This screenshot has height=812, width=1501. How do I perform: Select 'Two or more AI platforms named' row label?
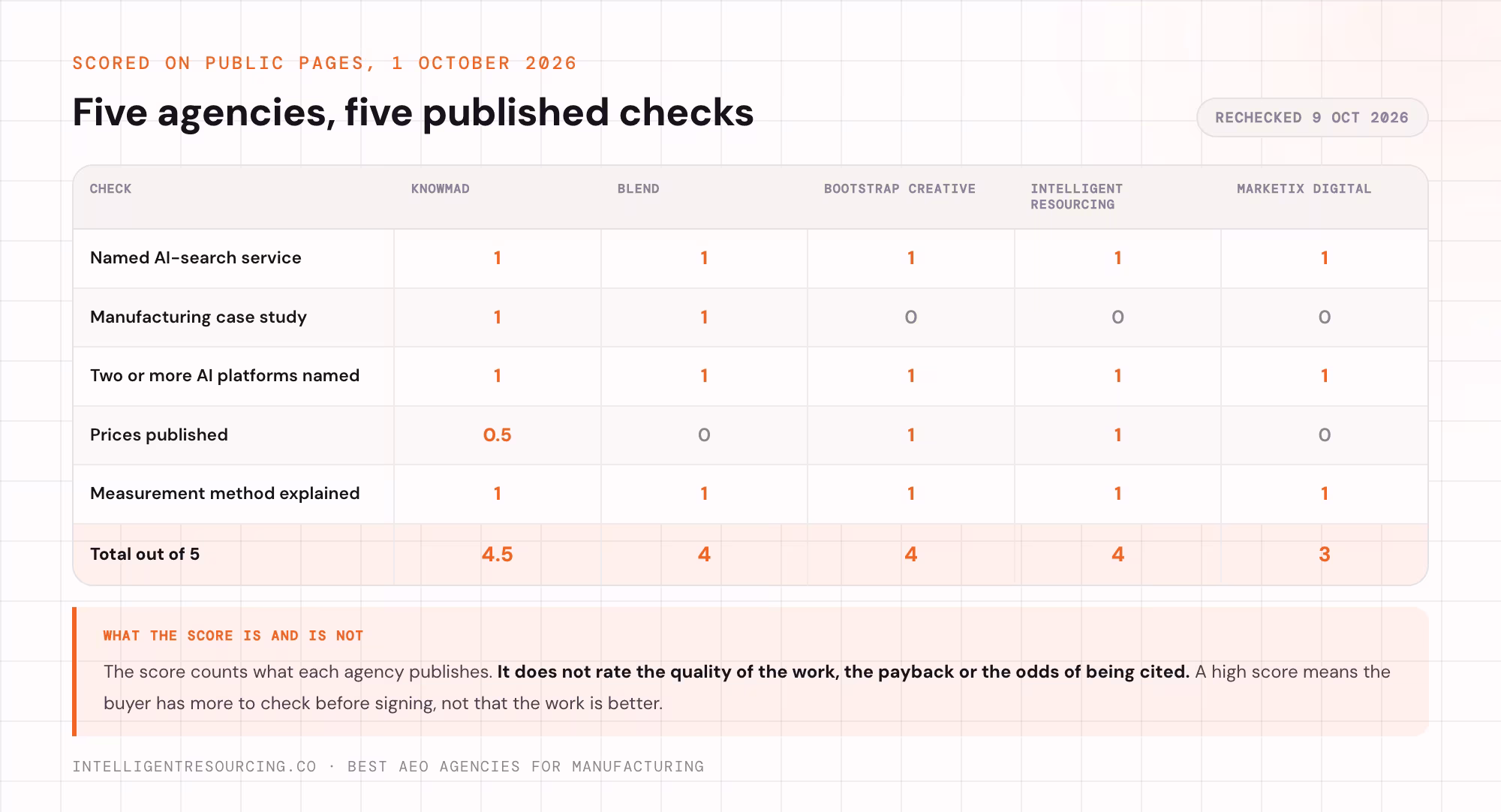coord(225,376)
